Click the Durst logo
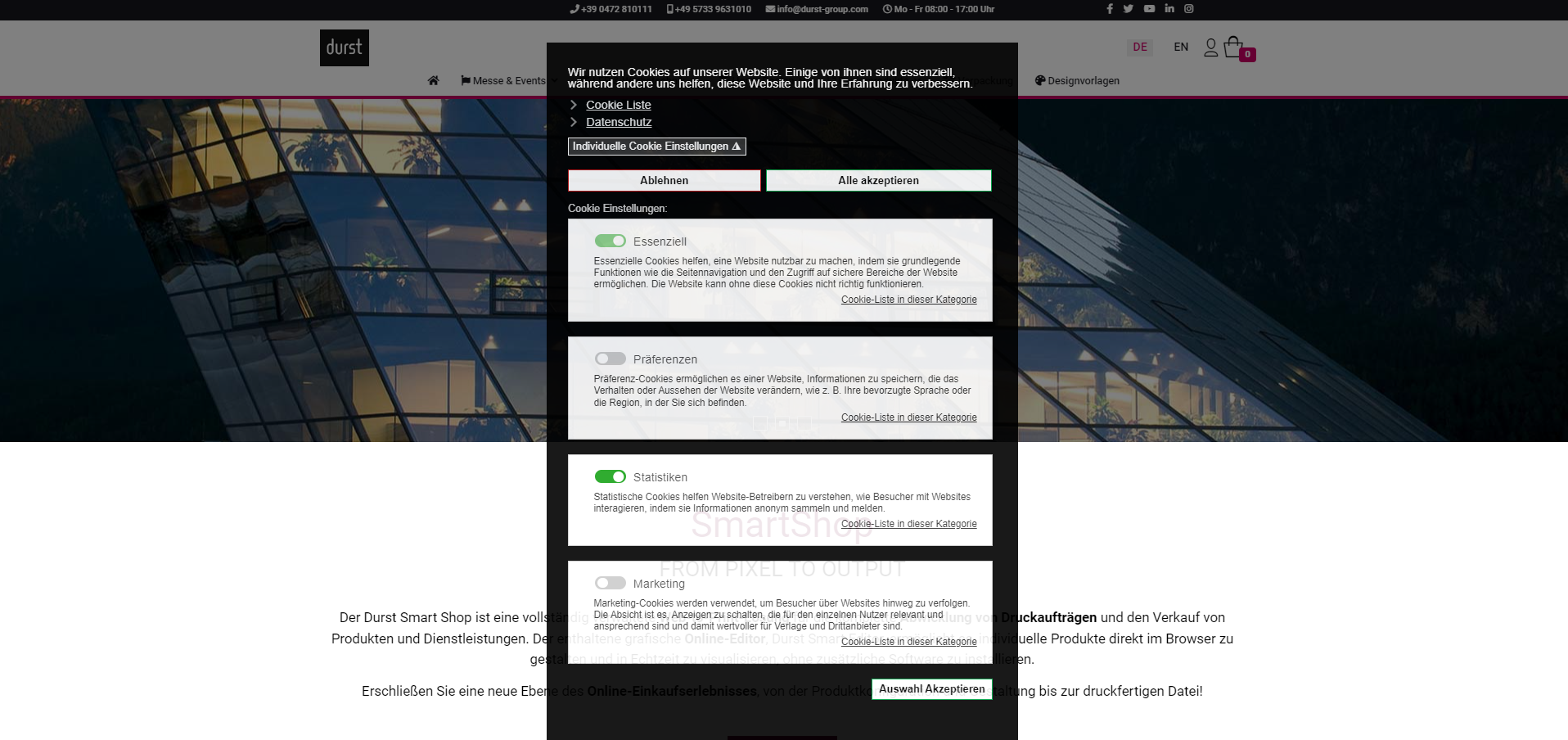 click(x=345, y=48)
